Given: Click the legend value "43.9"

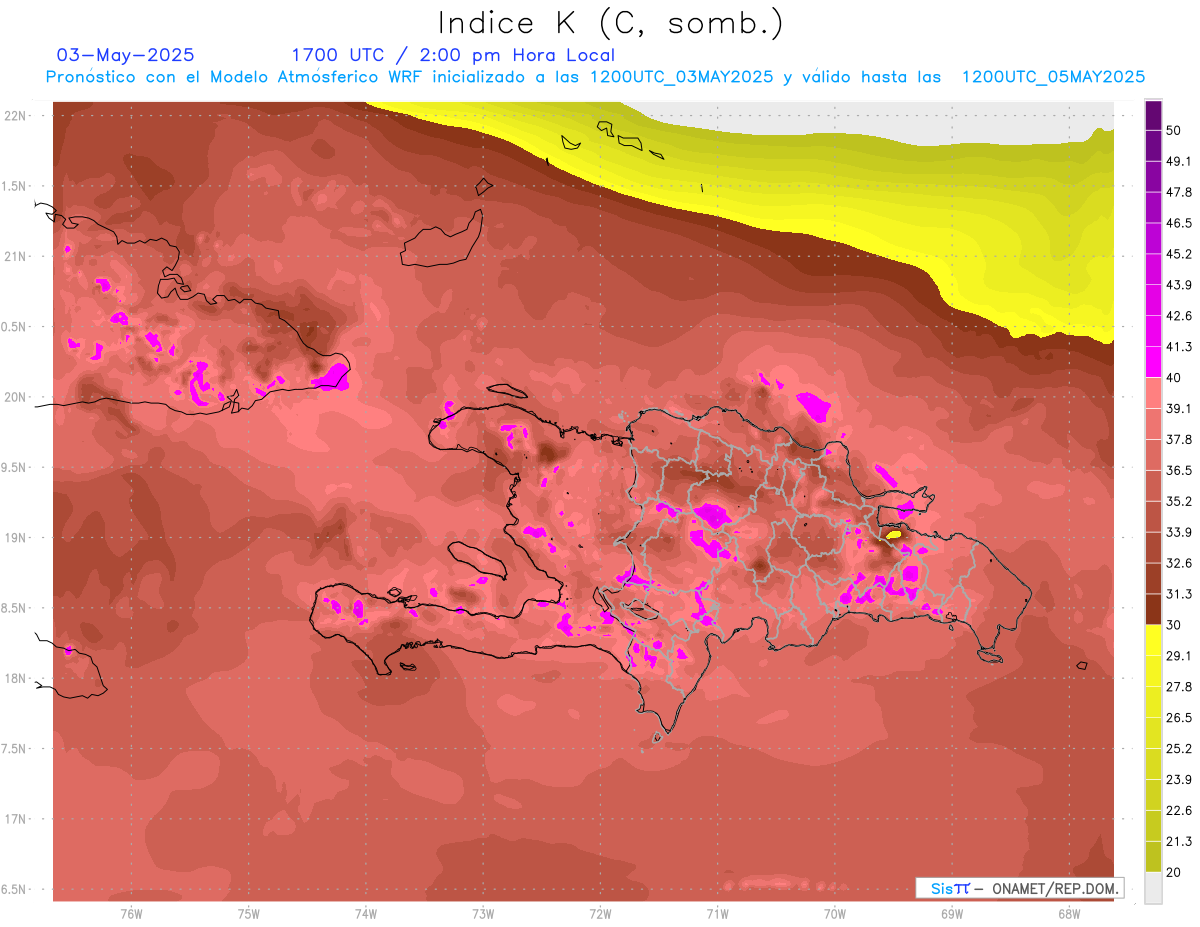Looking at the screenshot, I should coord(1179,286).
